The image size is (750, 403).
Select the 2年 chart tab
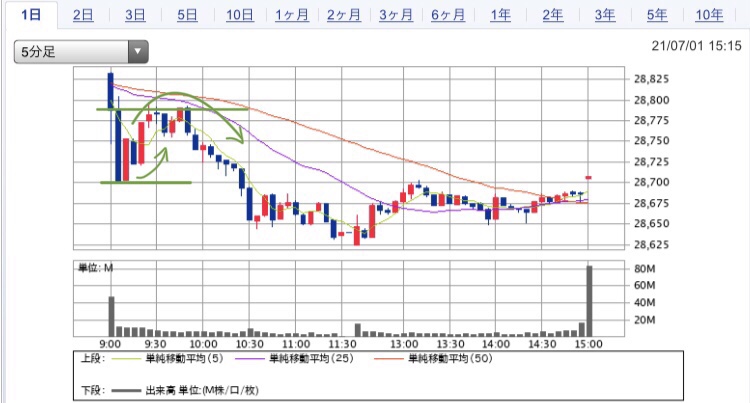coord(552,15)
